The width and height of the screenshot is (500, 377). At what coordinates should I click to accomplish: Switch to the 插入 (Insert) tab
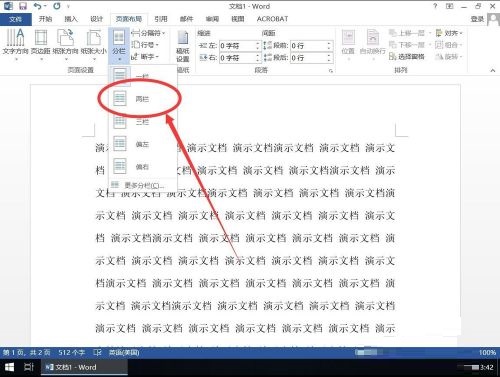click(x=71, y=19)
